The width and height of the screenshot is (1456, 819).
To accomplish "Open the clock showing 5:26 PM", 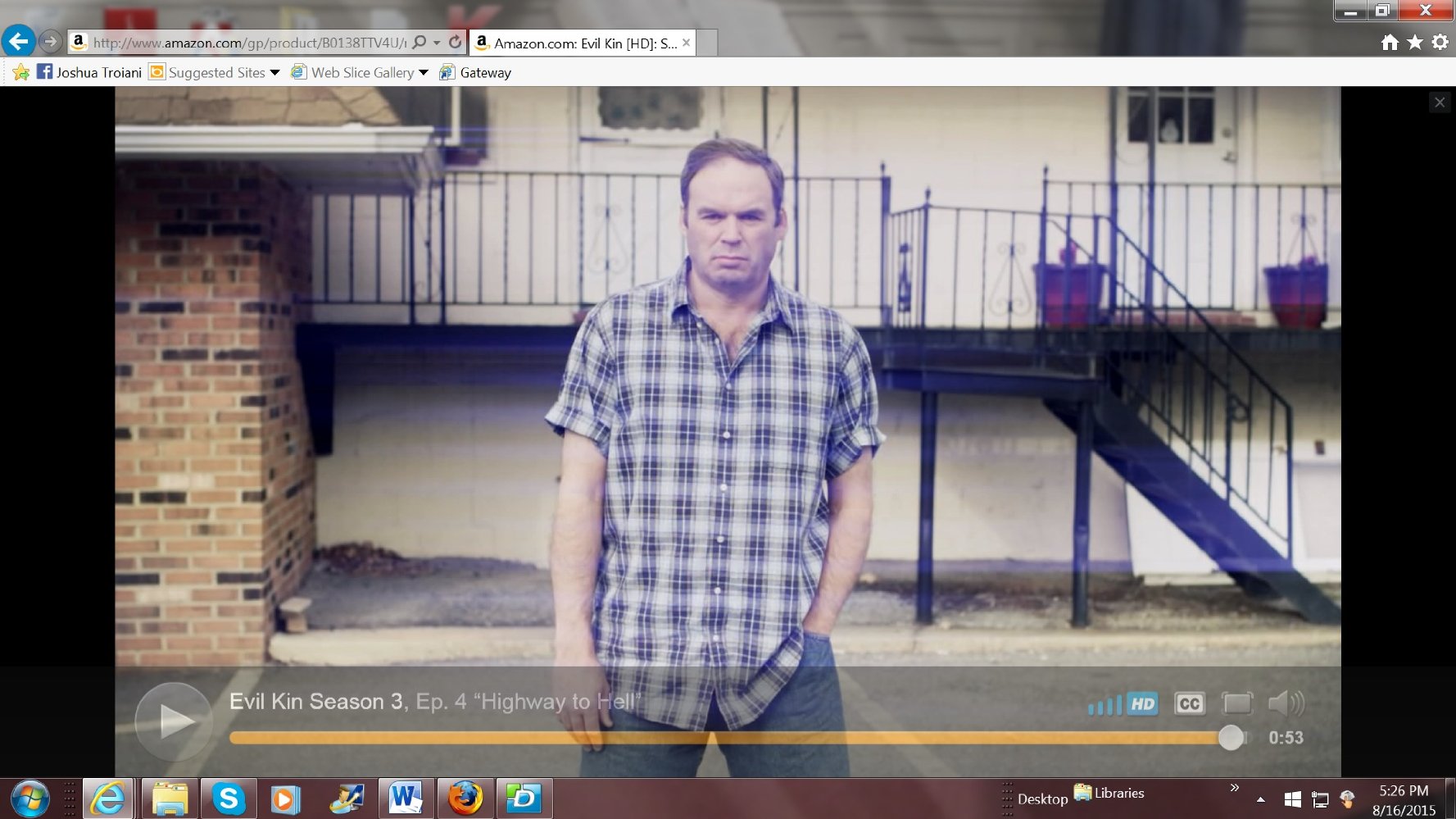I will pyautogui.click(x=1404, y=800).
